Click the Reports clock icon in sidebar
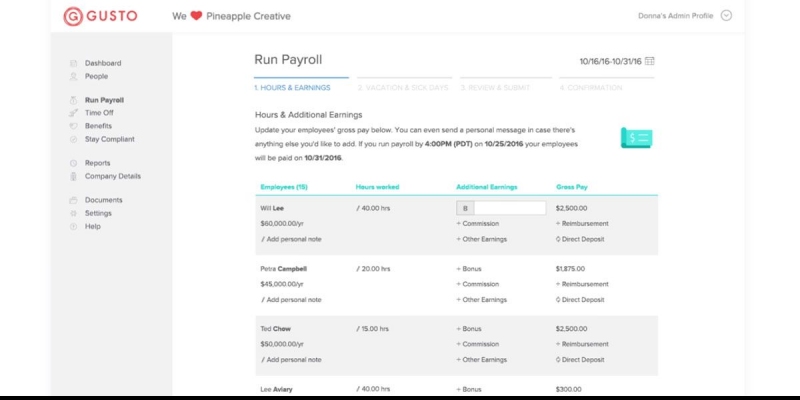Screen dimensions: 800x400 point(73,163)
